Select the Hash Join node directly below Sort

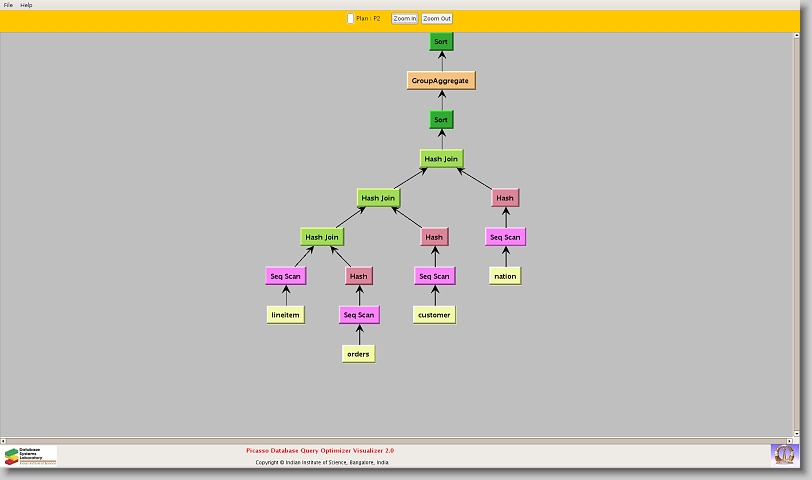(441, 158)
